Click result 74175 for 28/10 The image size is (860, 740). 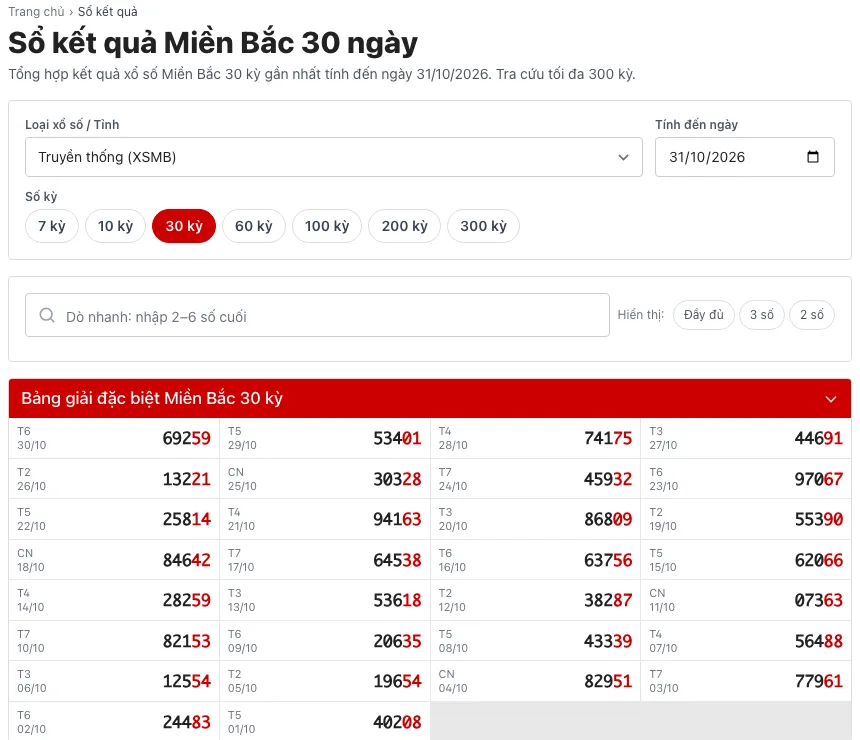608,438
